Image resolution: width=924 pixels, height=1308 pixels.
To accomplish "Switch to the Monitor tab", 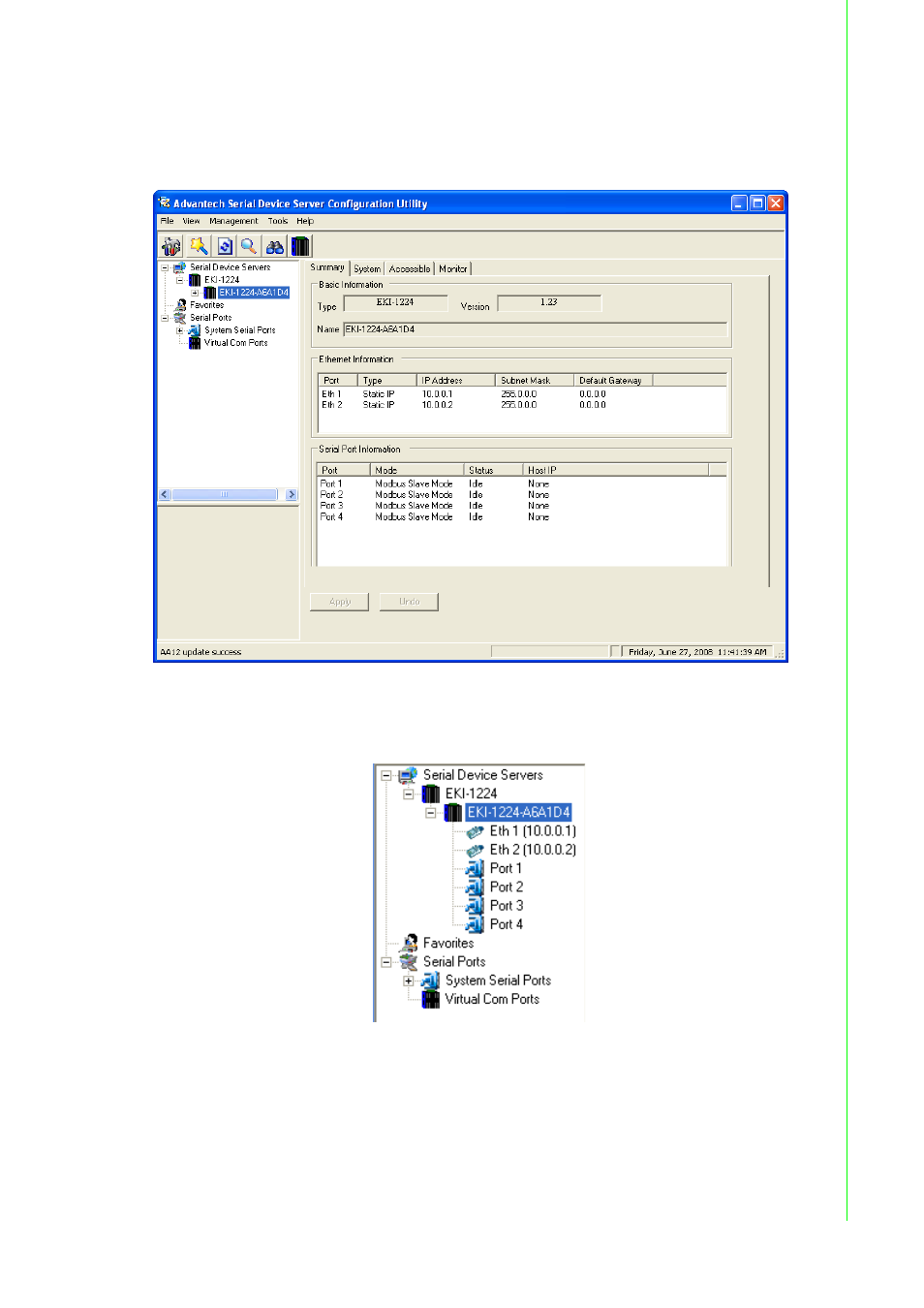I will [453, 269].
